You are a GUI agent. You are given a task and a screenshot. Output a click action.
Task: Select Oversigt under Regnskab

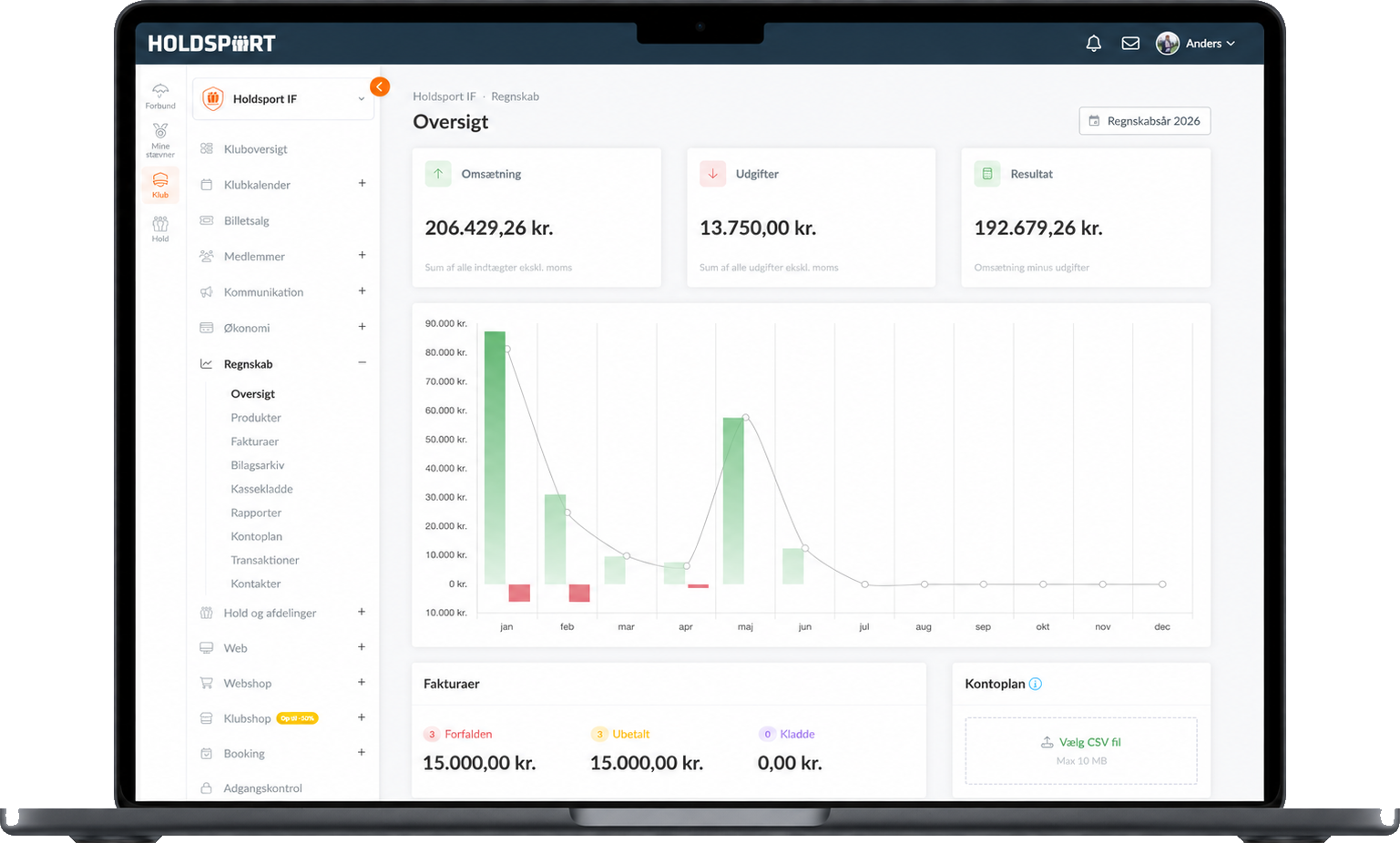252,394
